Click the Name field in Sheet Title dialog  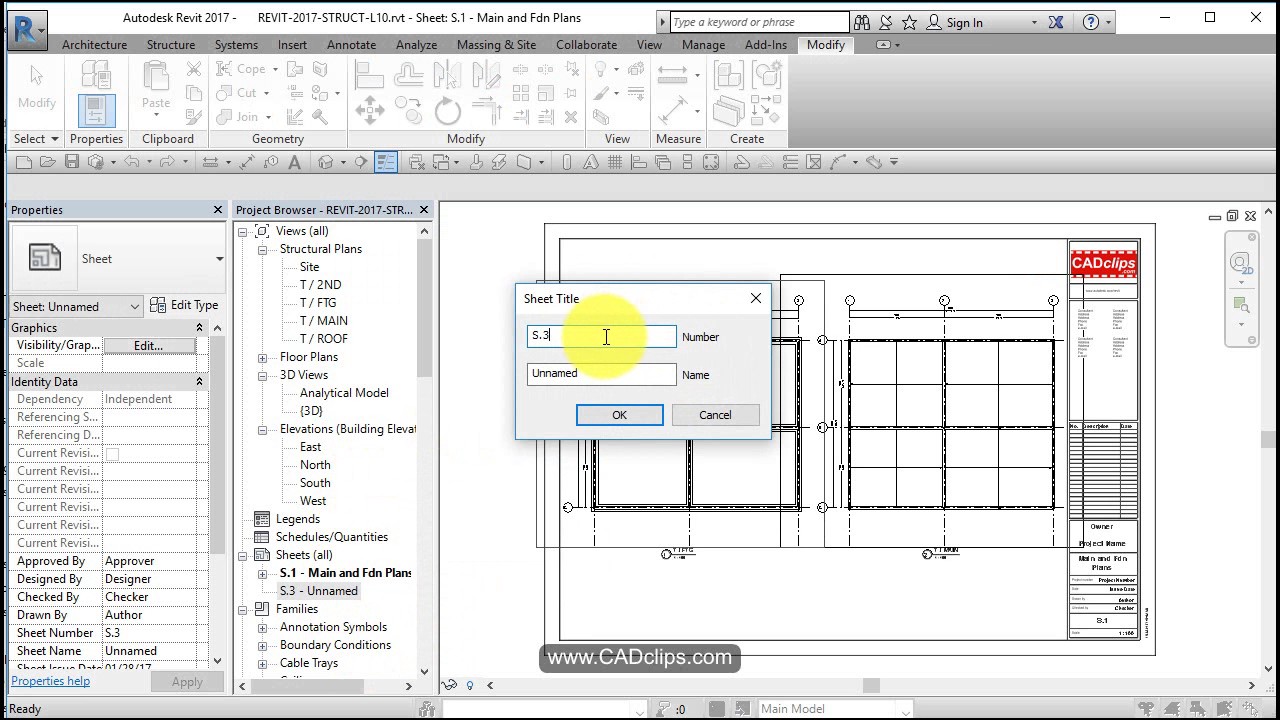coord(600,374)
